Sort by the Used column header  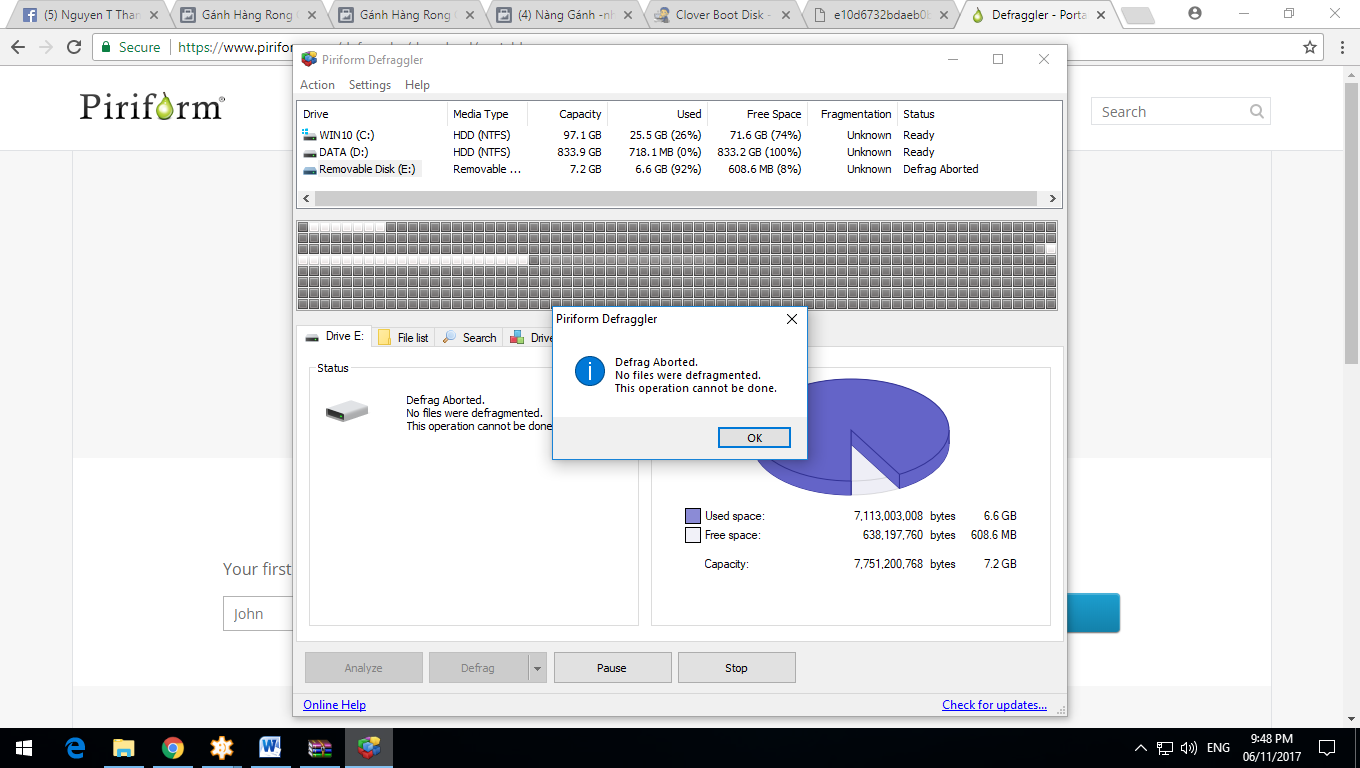tap(657, 114)
